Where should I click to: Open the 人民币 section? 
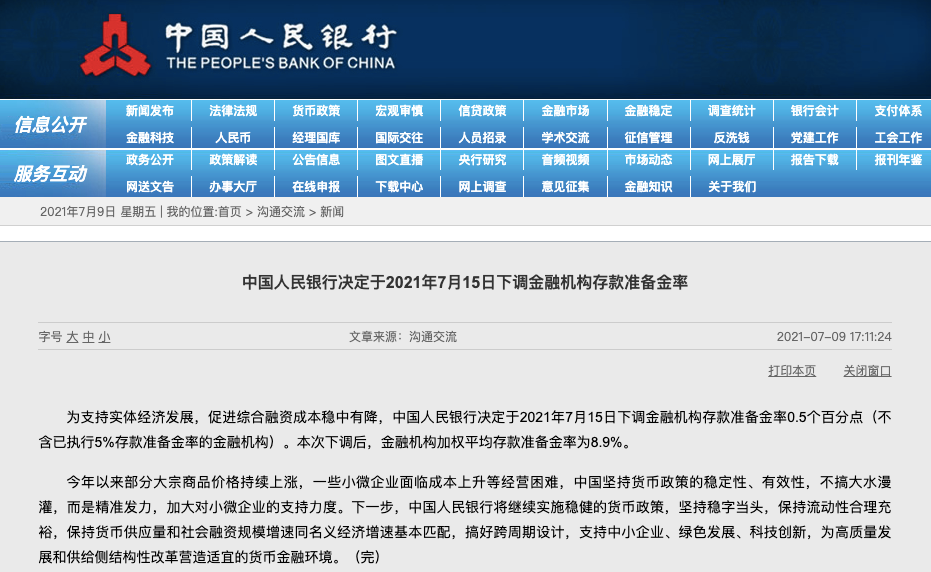tap(233, 138)
